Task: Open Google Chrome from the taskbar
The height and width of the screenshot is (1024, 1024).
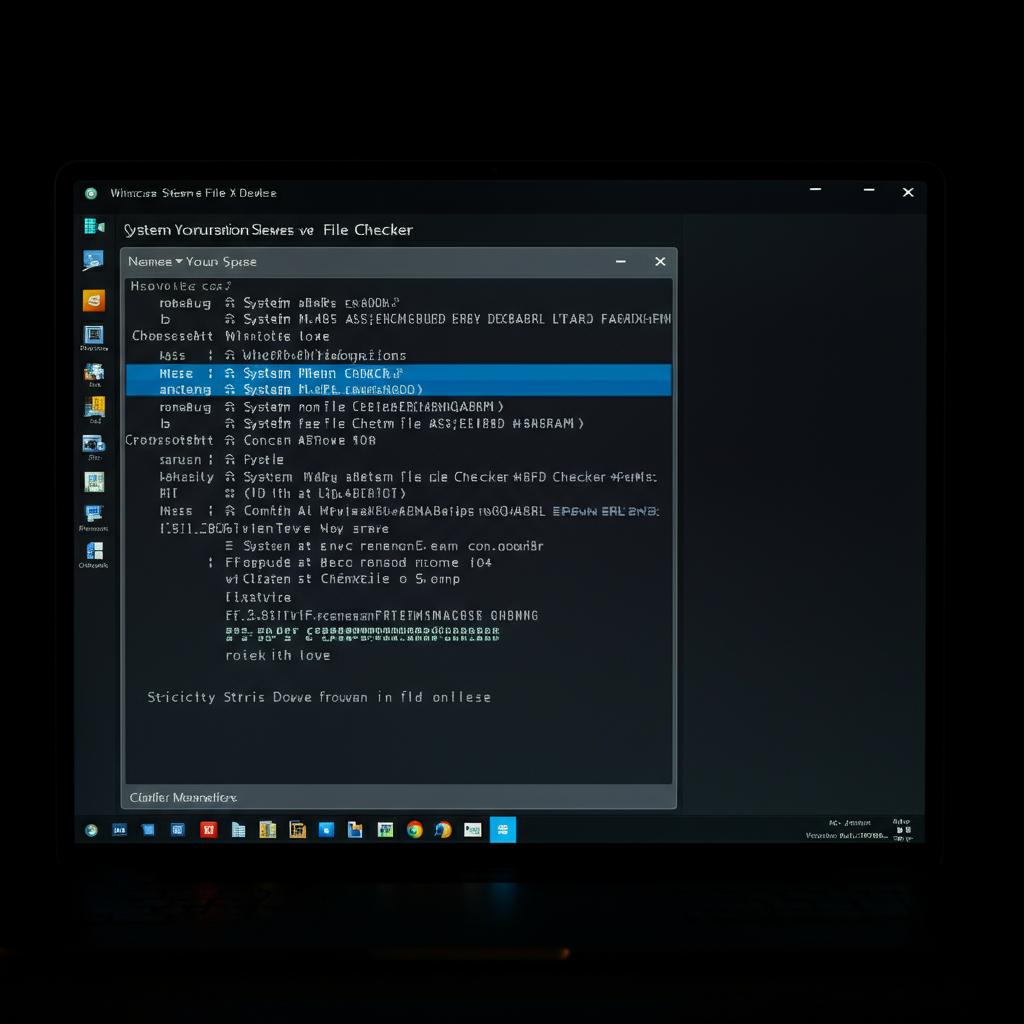Action: (414, 829)
